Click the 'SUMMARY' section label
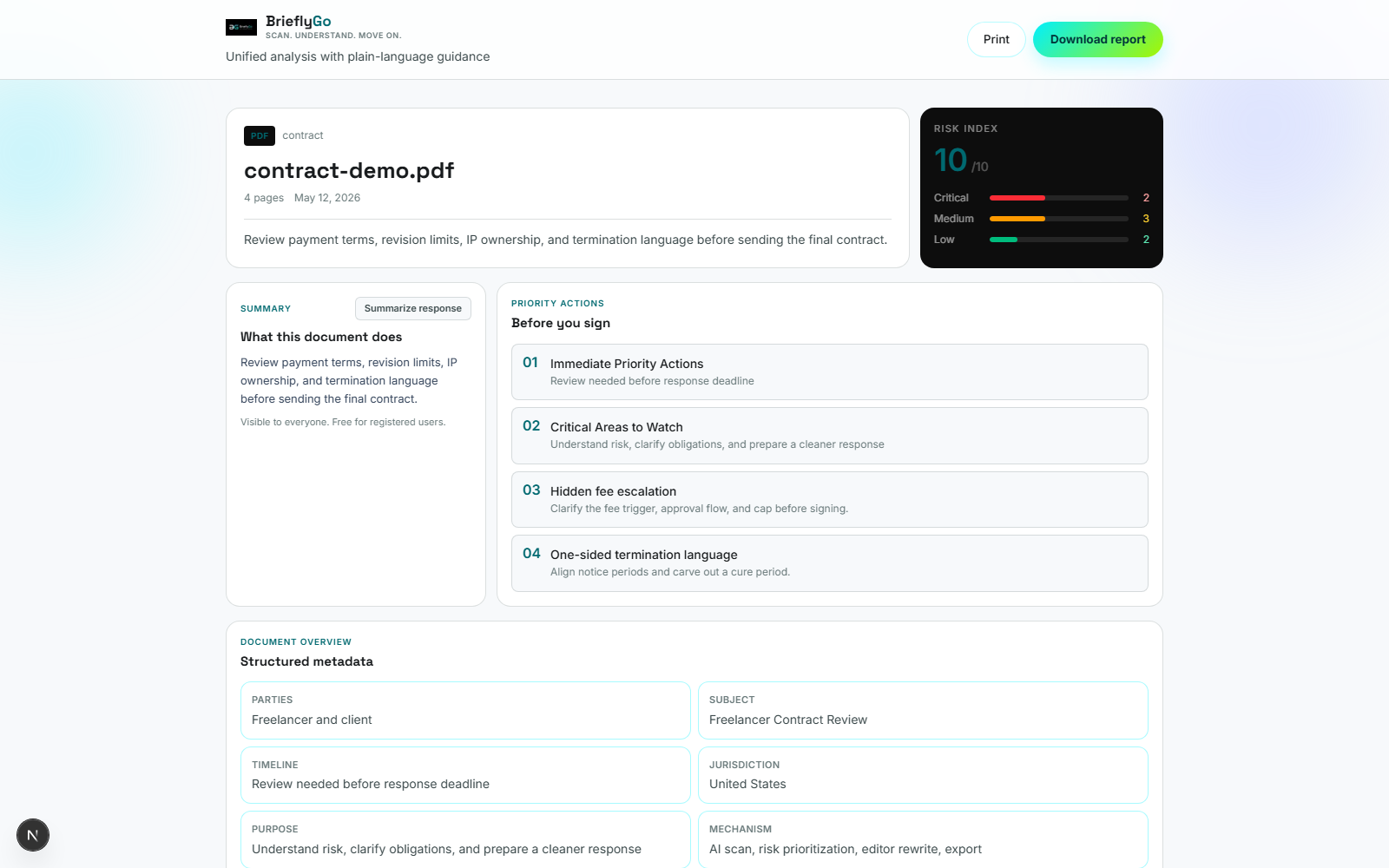This screenshot has height=868, width=1389. point(266,309)
